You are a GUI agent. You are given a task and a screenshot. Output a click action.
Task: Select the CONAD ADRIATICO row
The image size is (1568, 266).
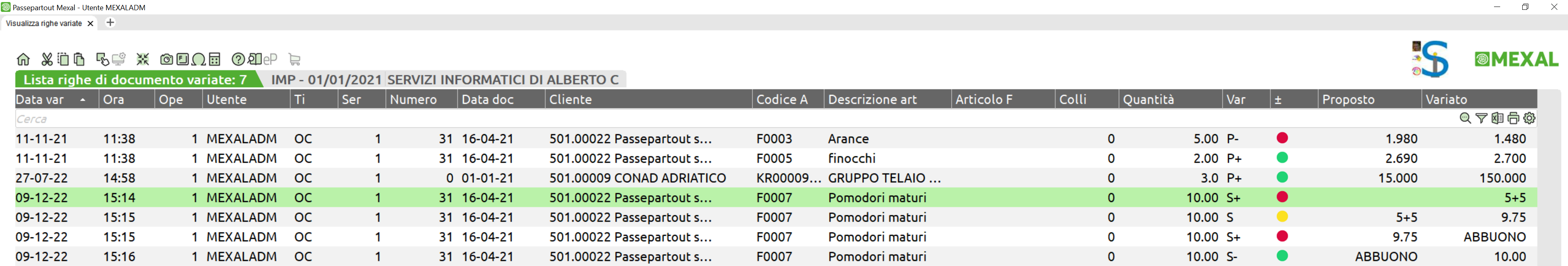637,178
